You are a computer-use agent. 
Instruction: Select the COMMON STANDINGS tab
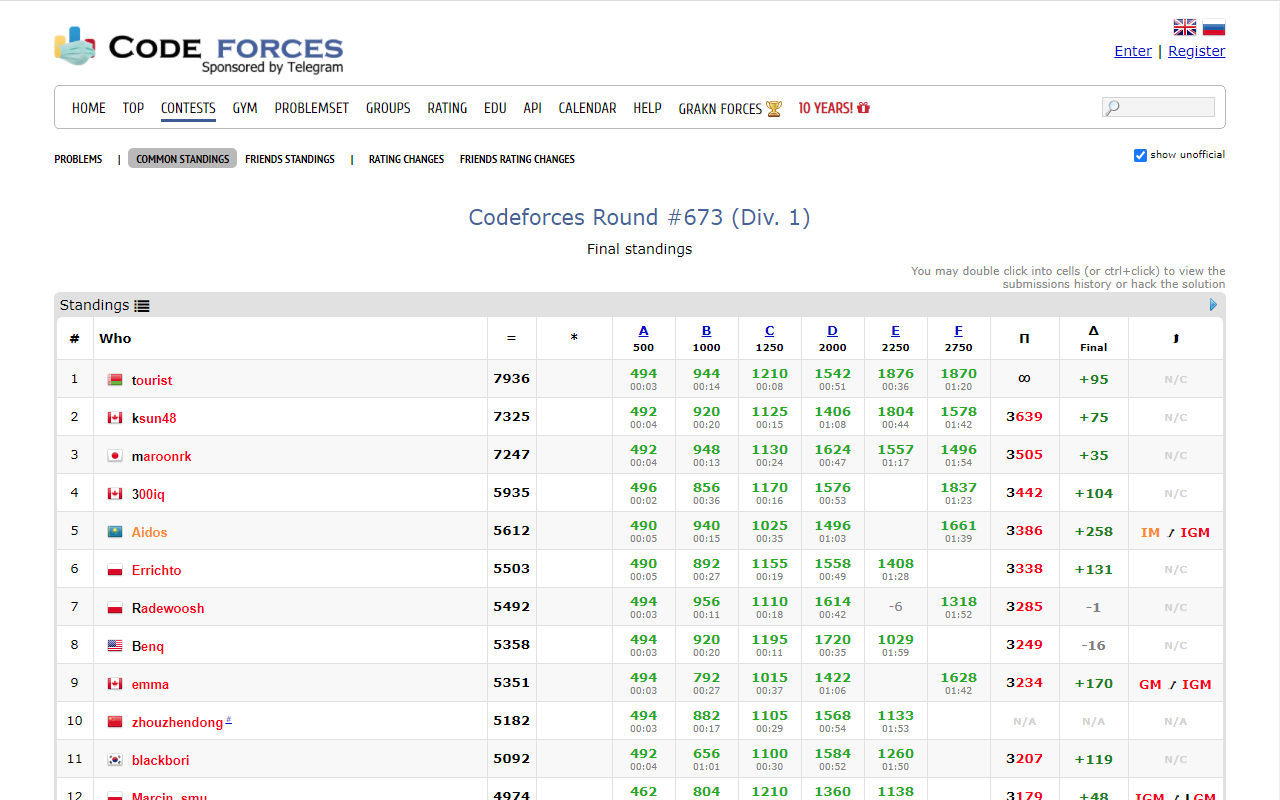tap(182, 159)
